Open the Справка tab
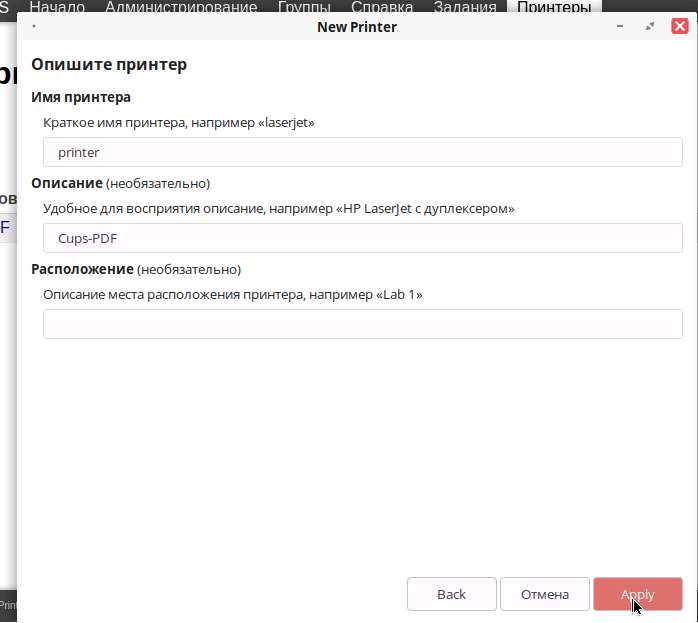The width and height of the screenshot is (698, 623). [x=382, y=7]
